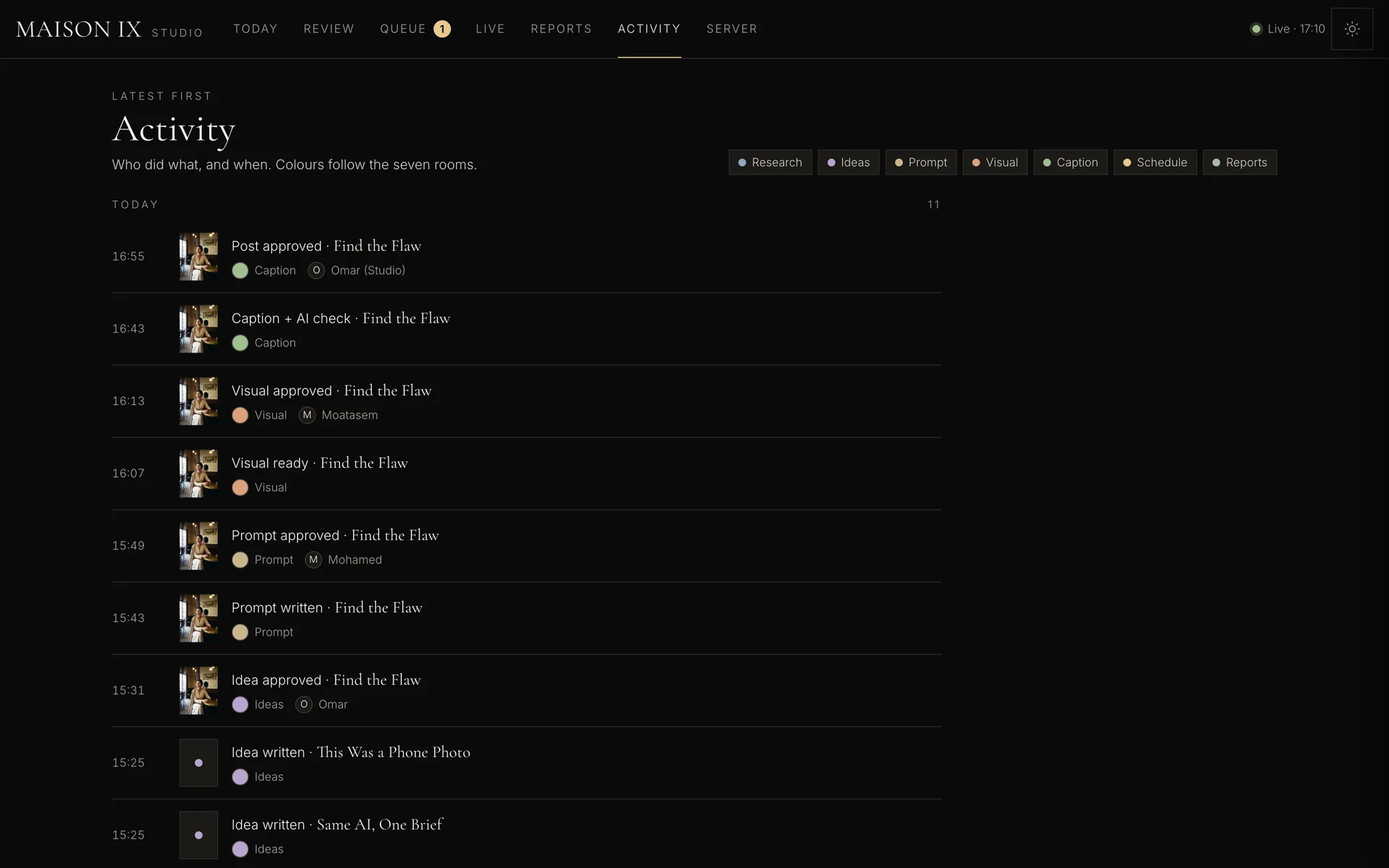Click placeholder dot tile for Same AI, One Brief
Screen dimensions: 1389x868
click(199, 835)
